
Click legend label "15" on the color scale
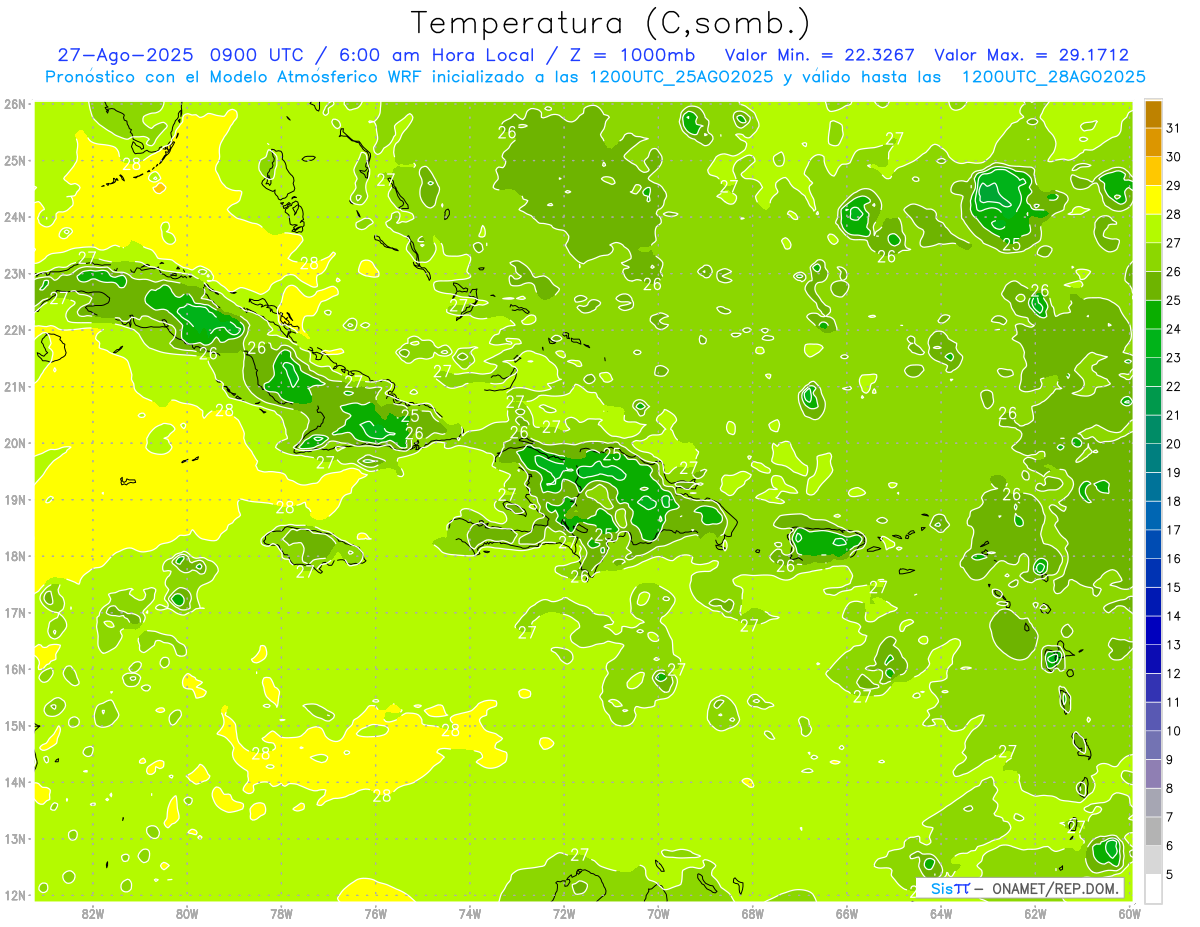pos(1174,587)
